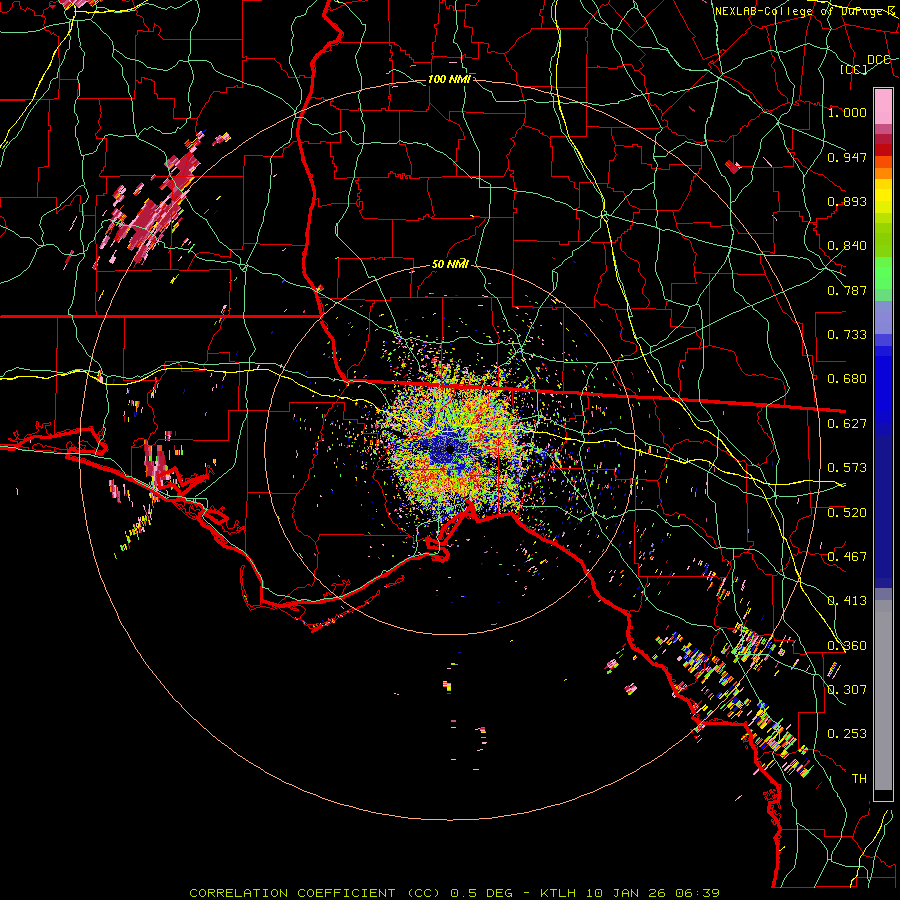Click the 0.413 legend value

(x=847, y=601)
